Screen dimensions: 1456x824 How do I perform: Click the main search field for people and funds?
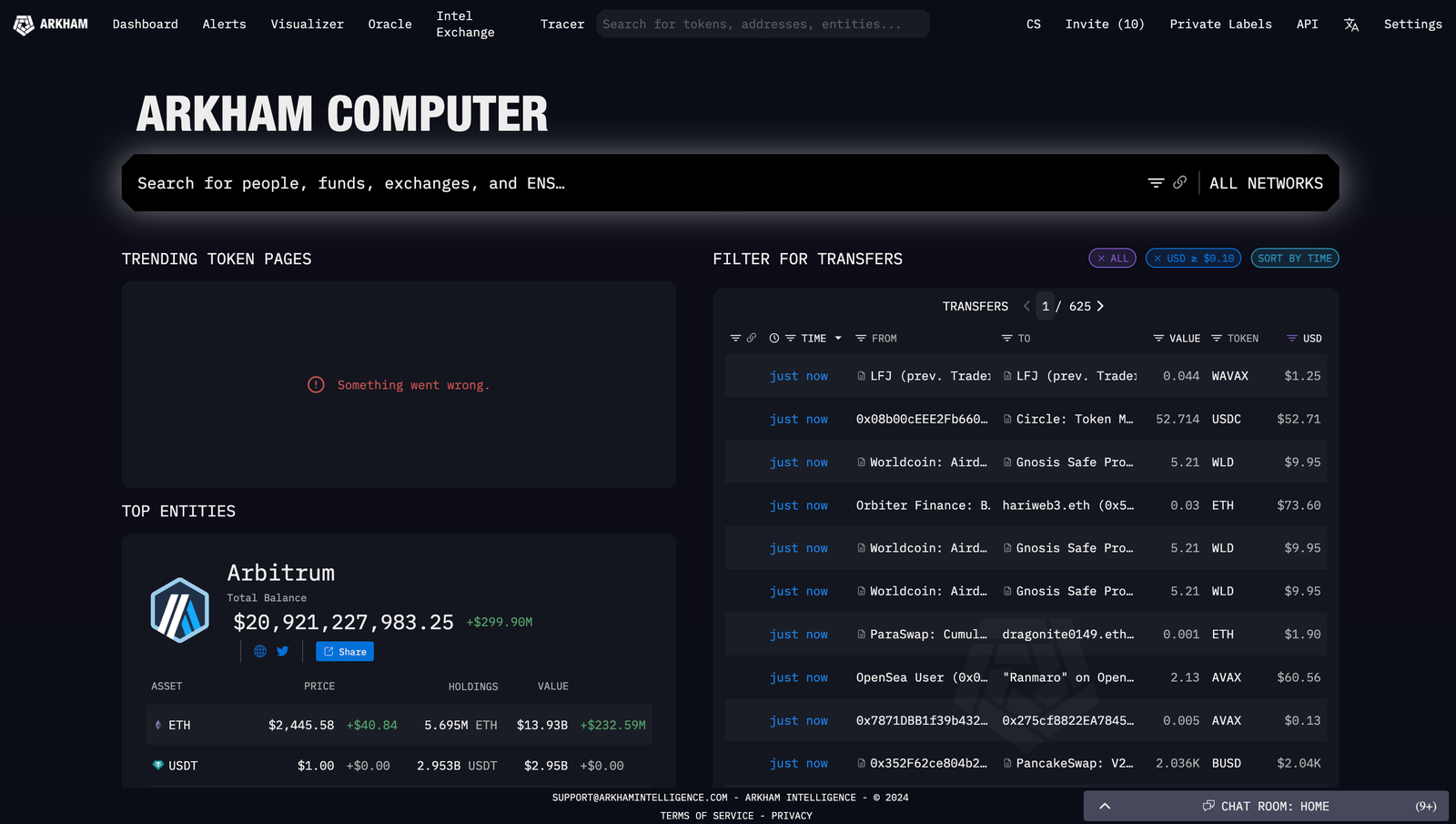click(x=546, y=182)
